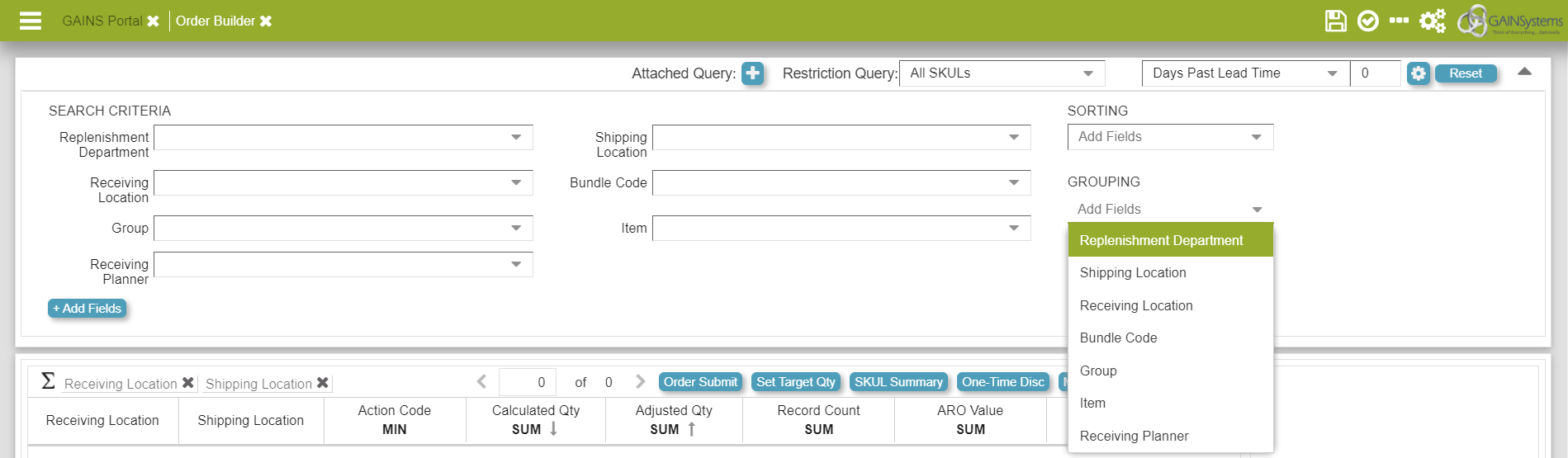Click the save disk icon
Viewport: 1568px width, 458px height.
(1335, 21)
